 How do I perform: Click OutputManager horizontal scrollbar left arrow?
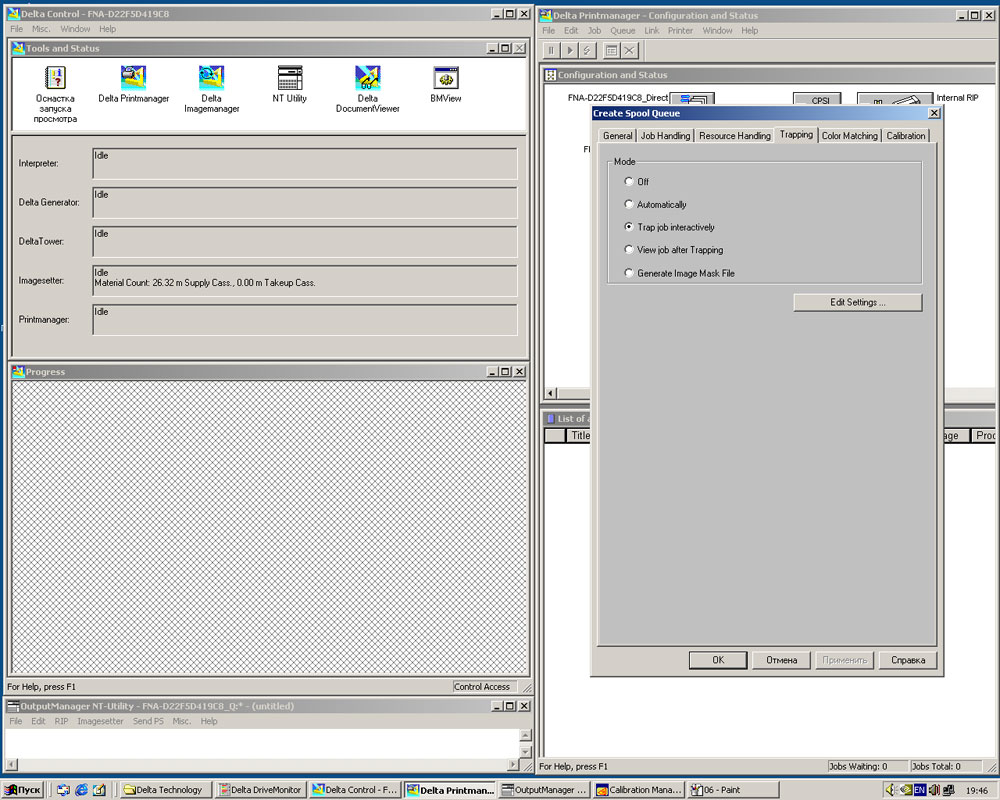pyautogui.click(x=11, y=764)
